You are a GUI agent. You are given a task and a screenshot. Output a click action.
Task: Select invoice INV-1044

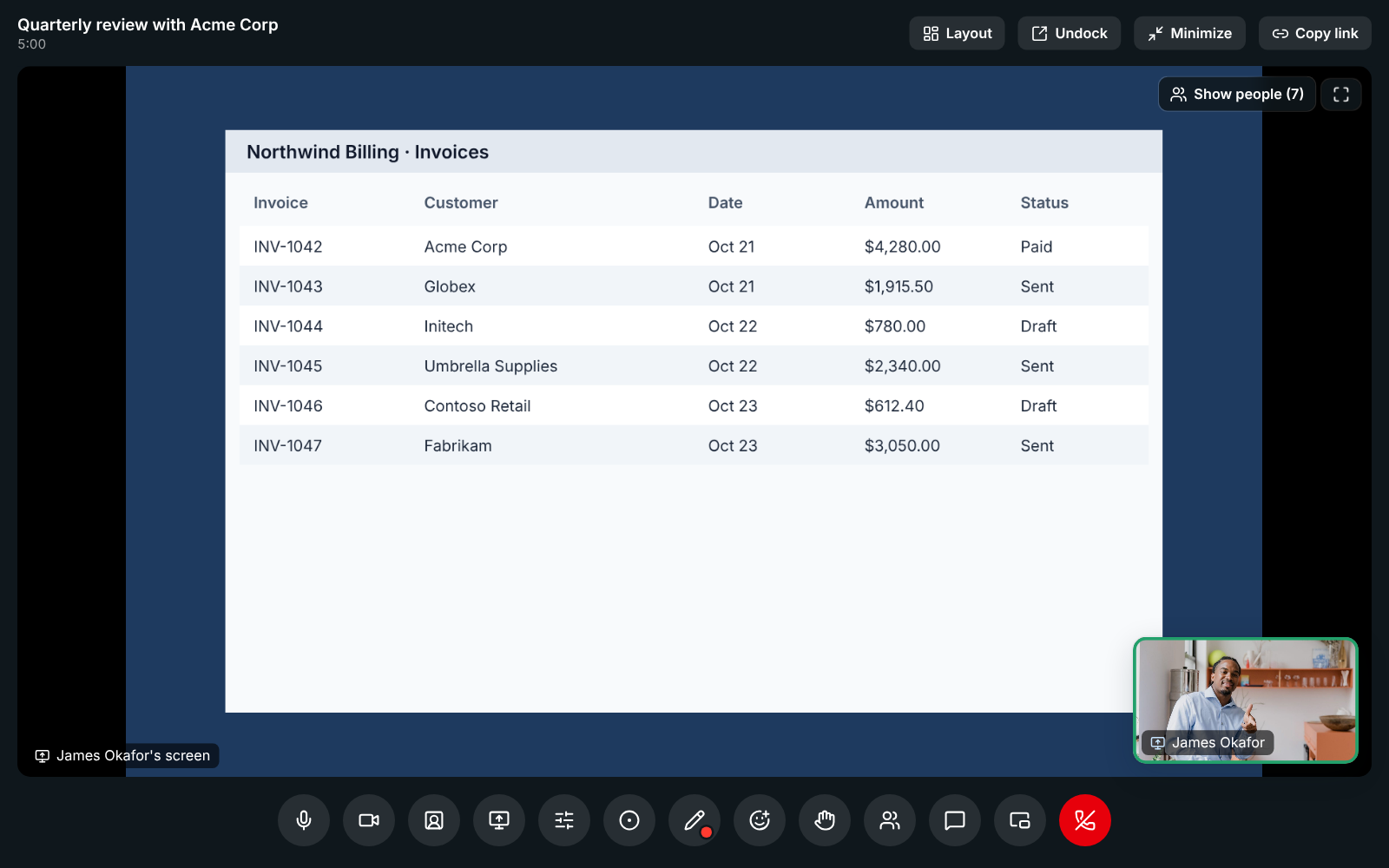(288, 326)
